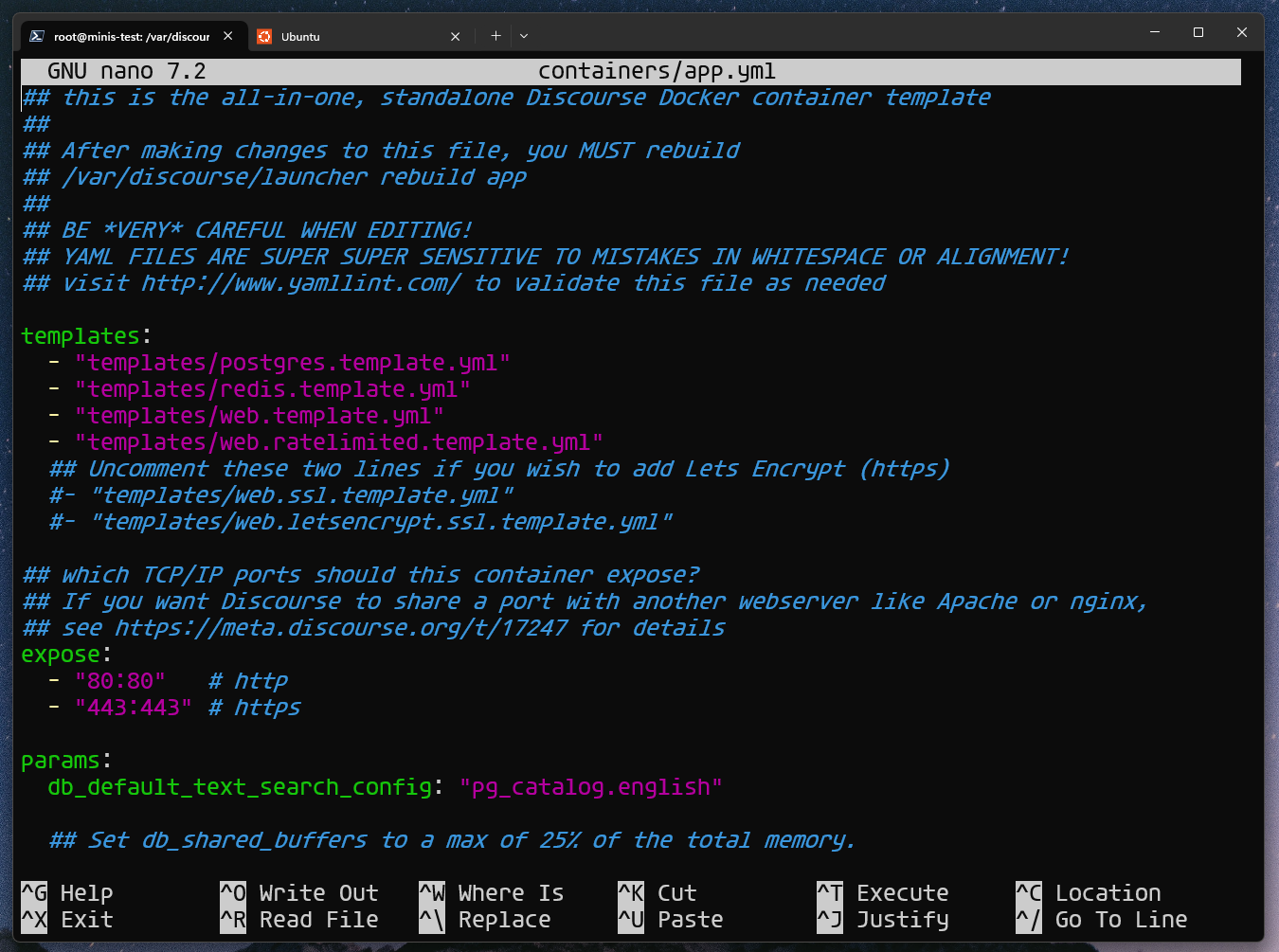Click the ^W Where Is shortcut
The image size is (1279, 952).
tap(492, 893)
